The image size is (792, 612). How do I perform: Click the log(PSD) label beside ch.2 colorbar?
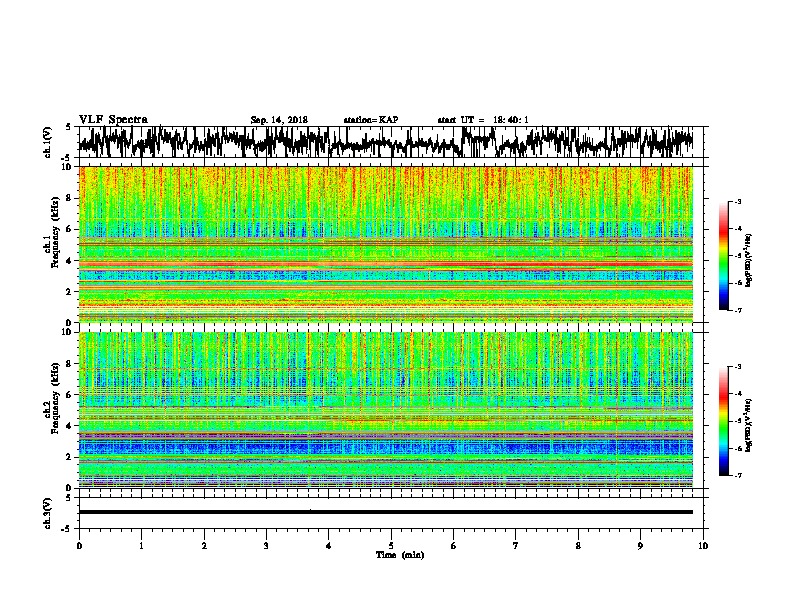[749, 425]
